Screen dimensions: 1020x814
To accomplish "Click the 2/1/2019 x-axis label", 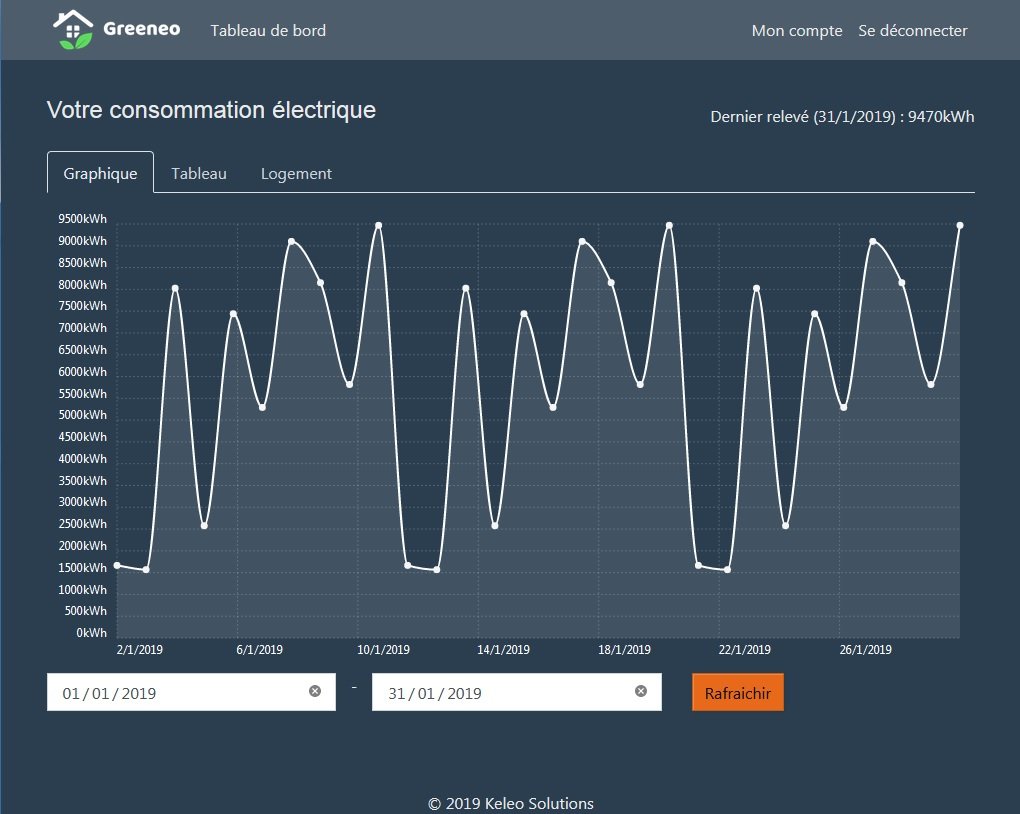I will [140, 649].
